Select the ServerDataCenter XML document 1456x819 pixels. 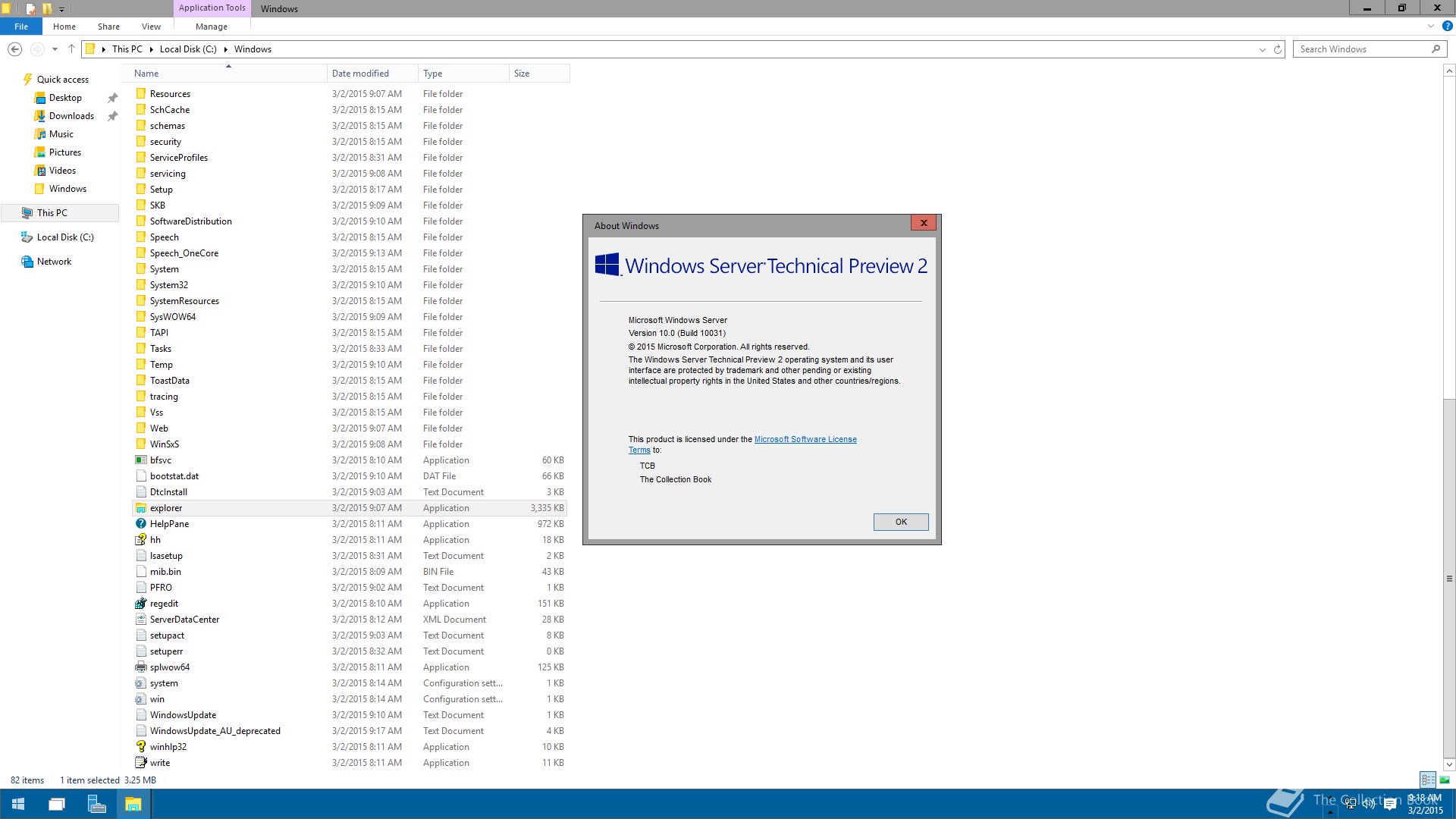pos(184,620)
